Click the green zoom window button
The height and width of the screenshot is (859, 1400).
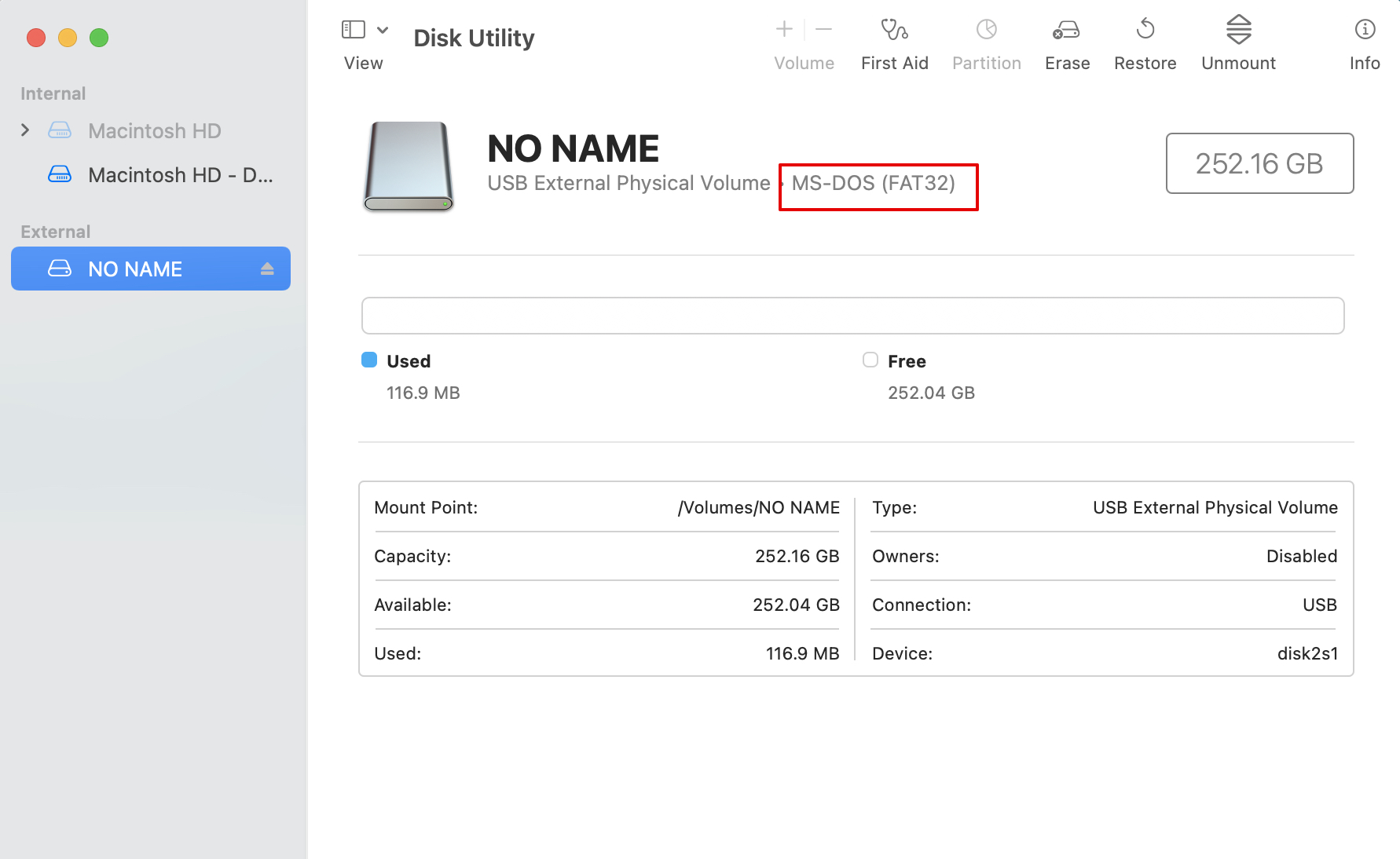coord(99,38)
